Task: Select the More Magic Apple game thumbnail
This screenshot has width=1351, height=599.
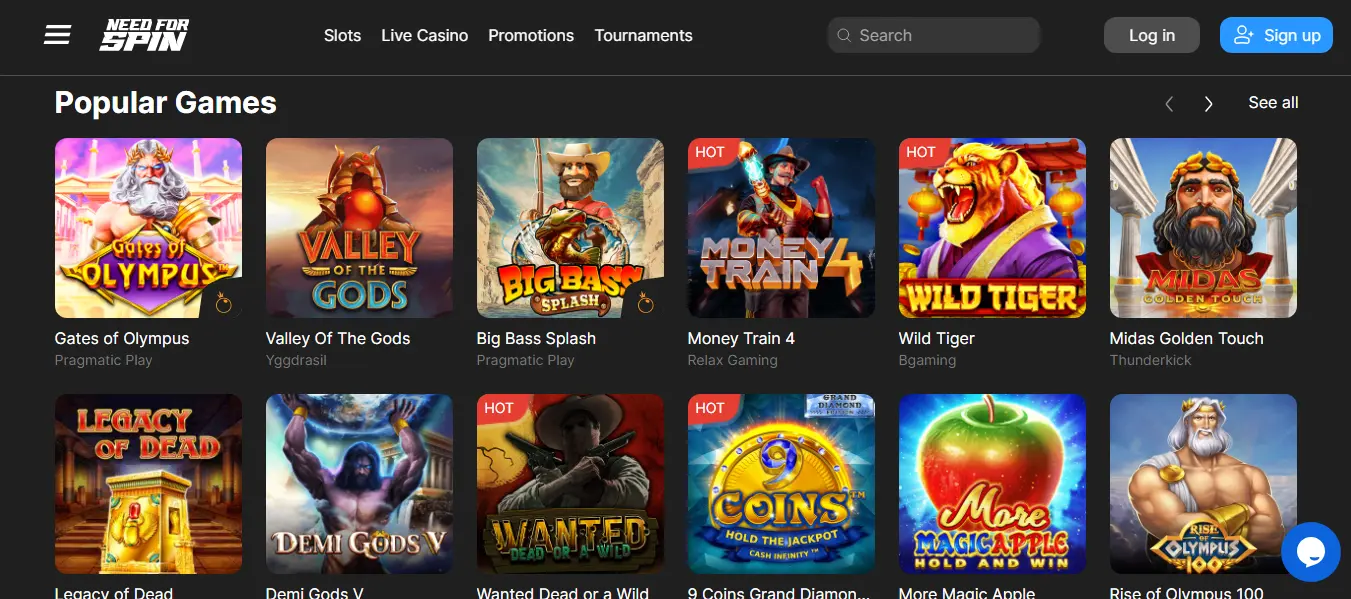Action: (x=992, y=484)
